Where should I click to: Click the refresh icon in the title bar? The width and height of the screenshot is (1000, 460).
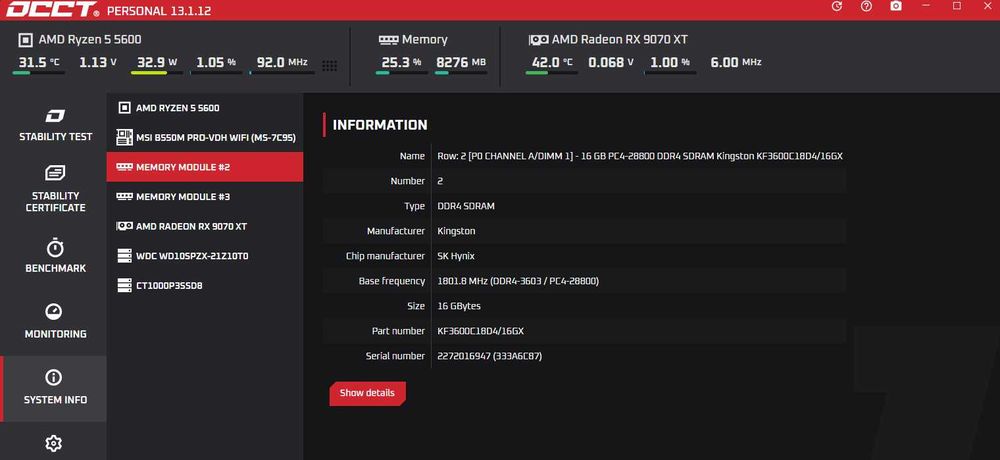837,6
